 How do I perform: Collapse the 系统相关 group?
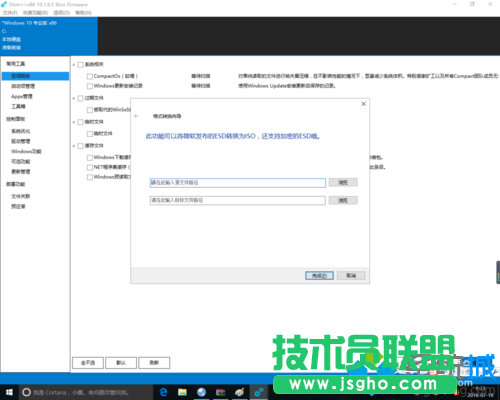click(74, 65)
